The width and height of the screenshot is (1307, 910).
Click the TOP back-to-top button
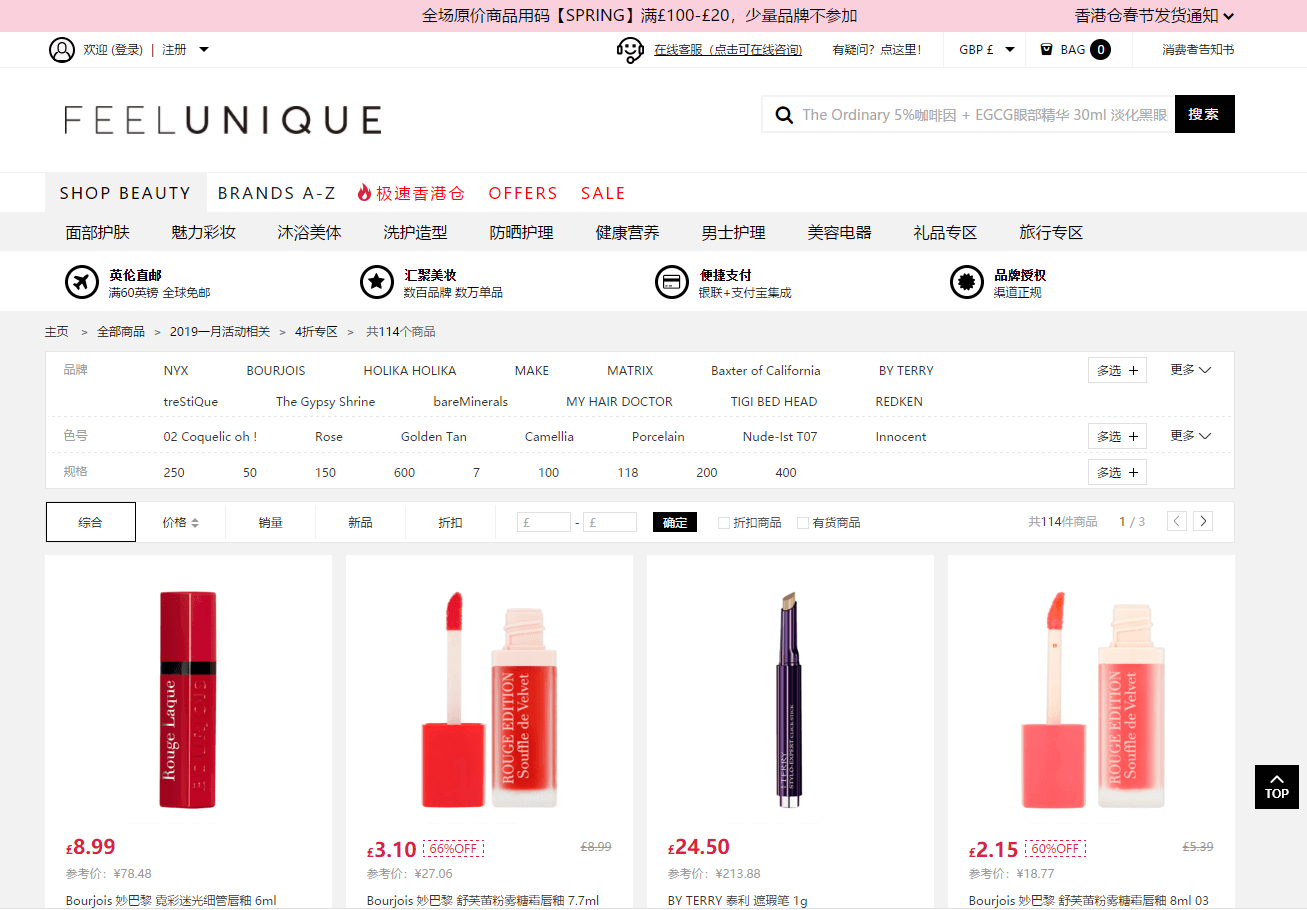1277,787
